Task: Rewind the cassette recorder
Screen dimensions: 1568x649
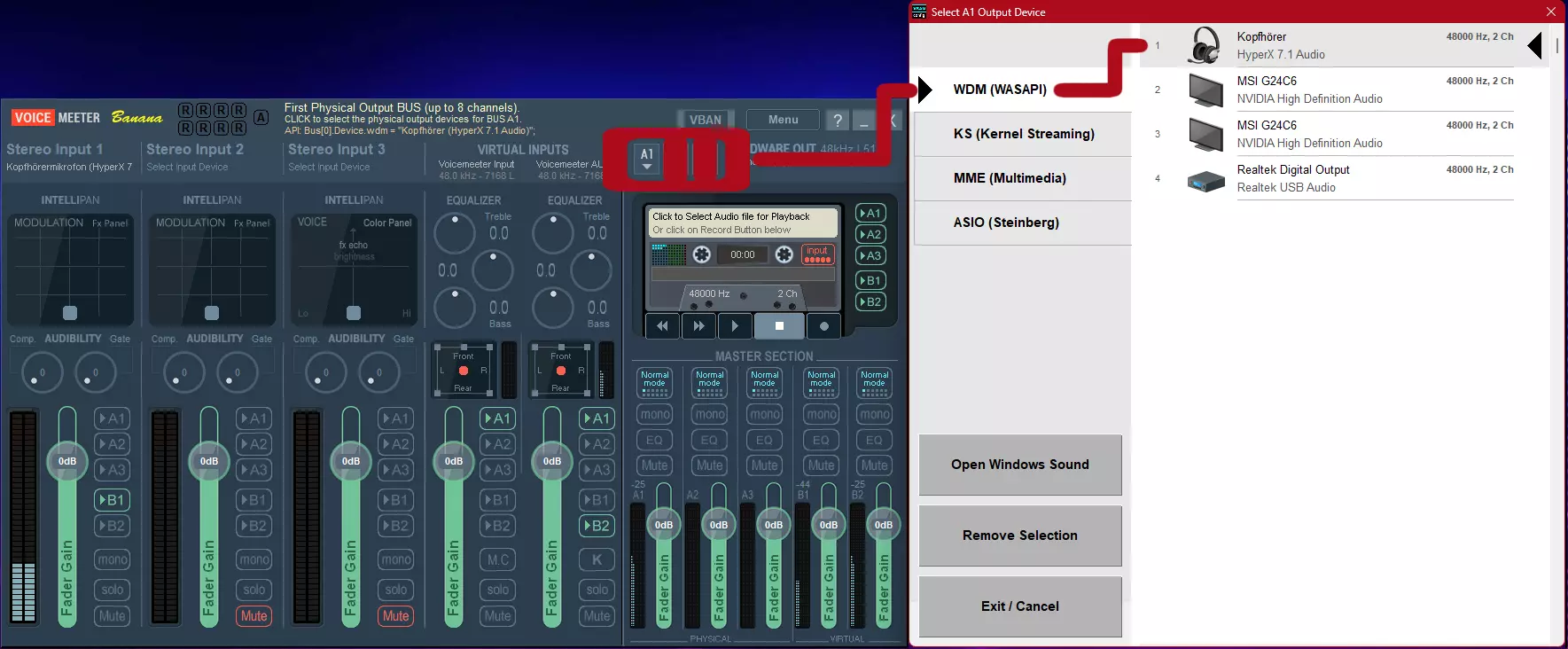Action: [662, 326]
